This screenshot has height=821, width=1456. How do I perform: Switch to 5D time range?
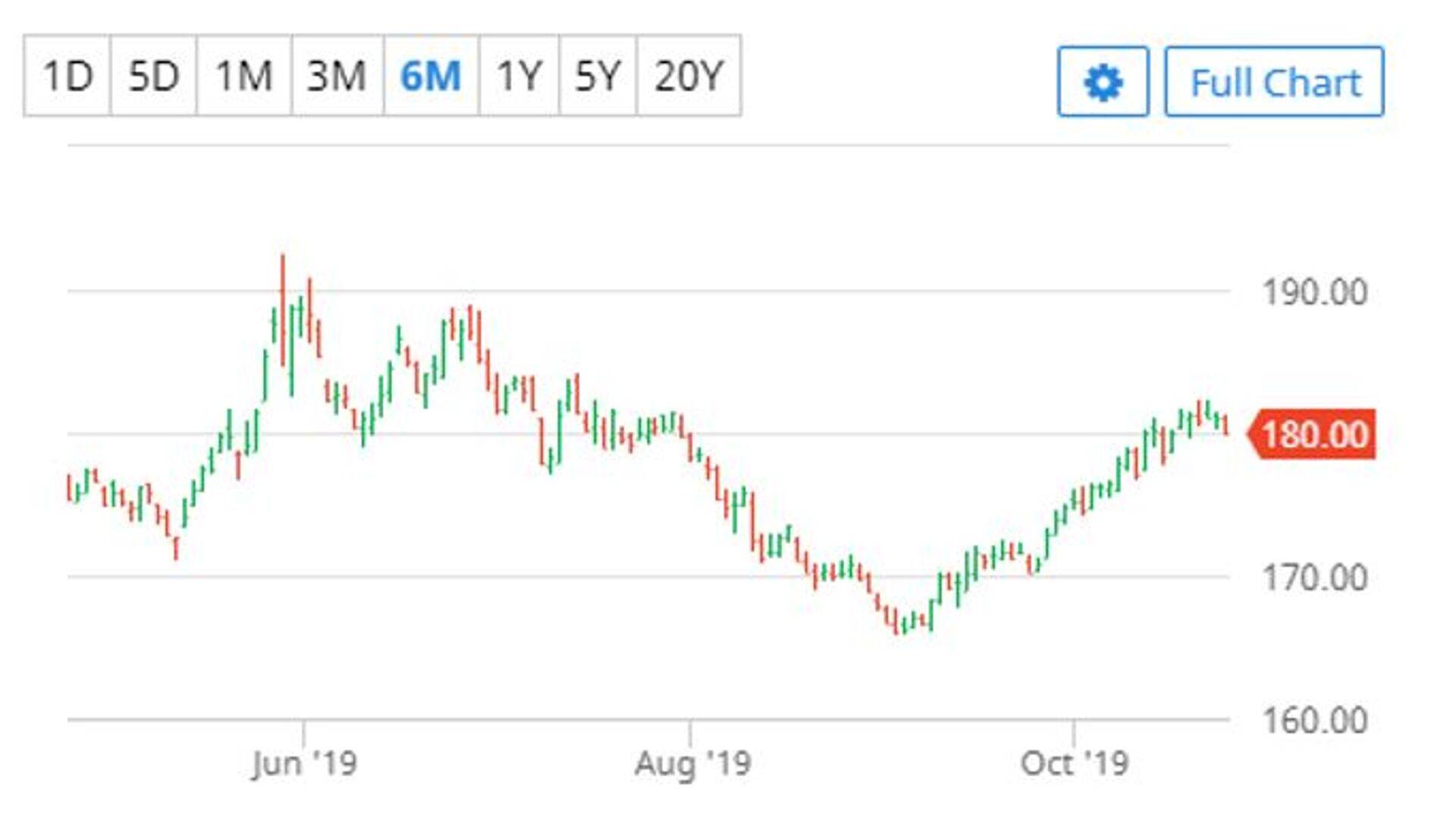pyautogui.click(x=153, y=76)
